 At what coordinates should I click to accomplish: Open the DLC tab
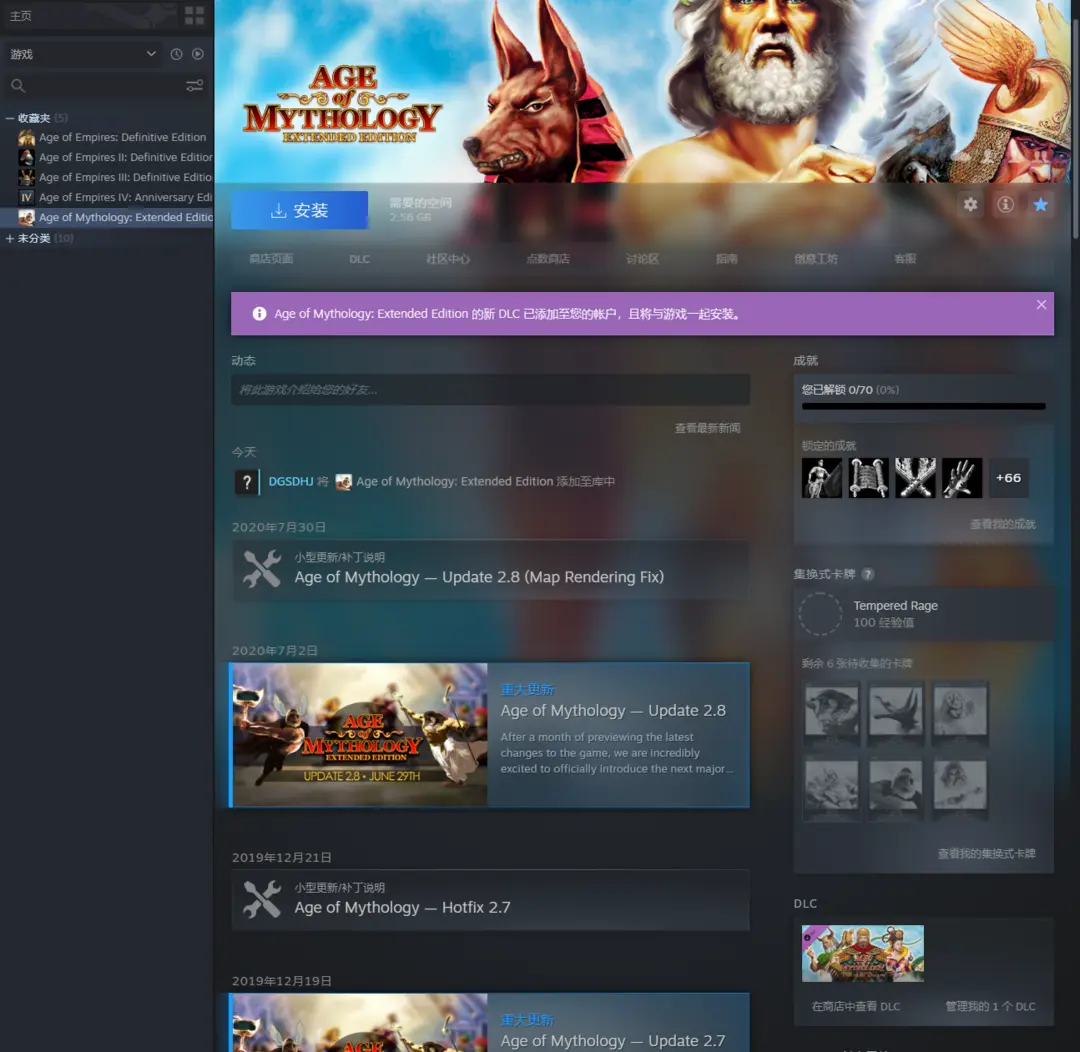tap(359, 259)
